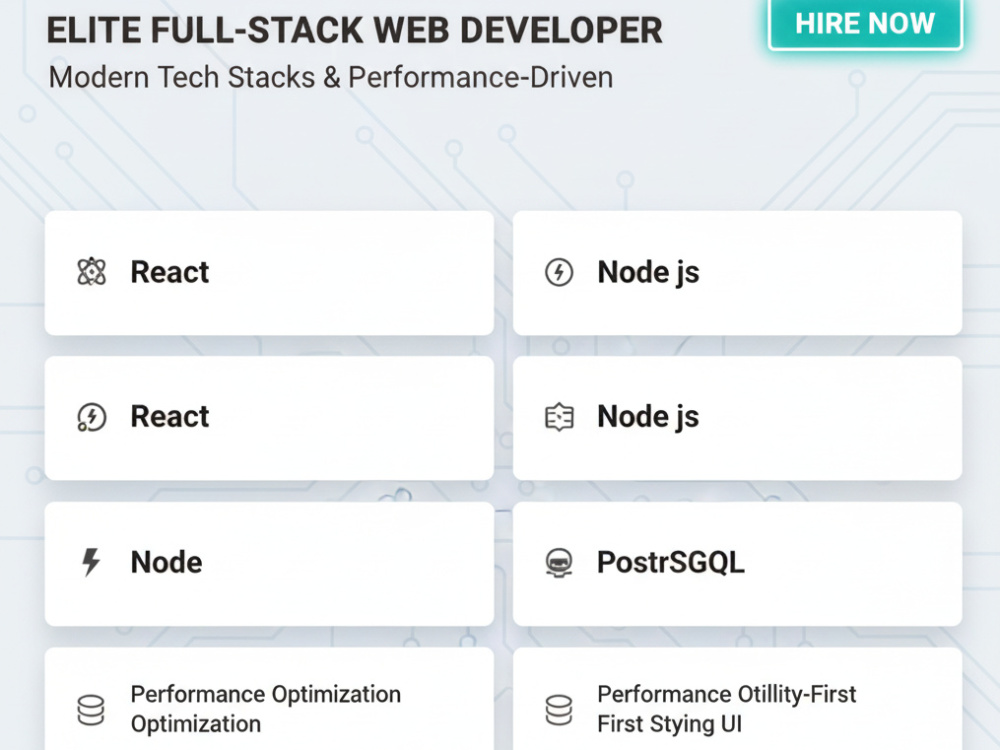1000x750 pixels.
Task: Click the database icon beside Performance Otillity-First
Action: pos(559,710)
